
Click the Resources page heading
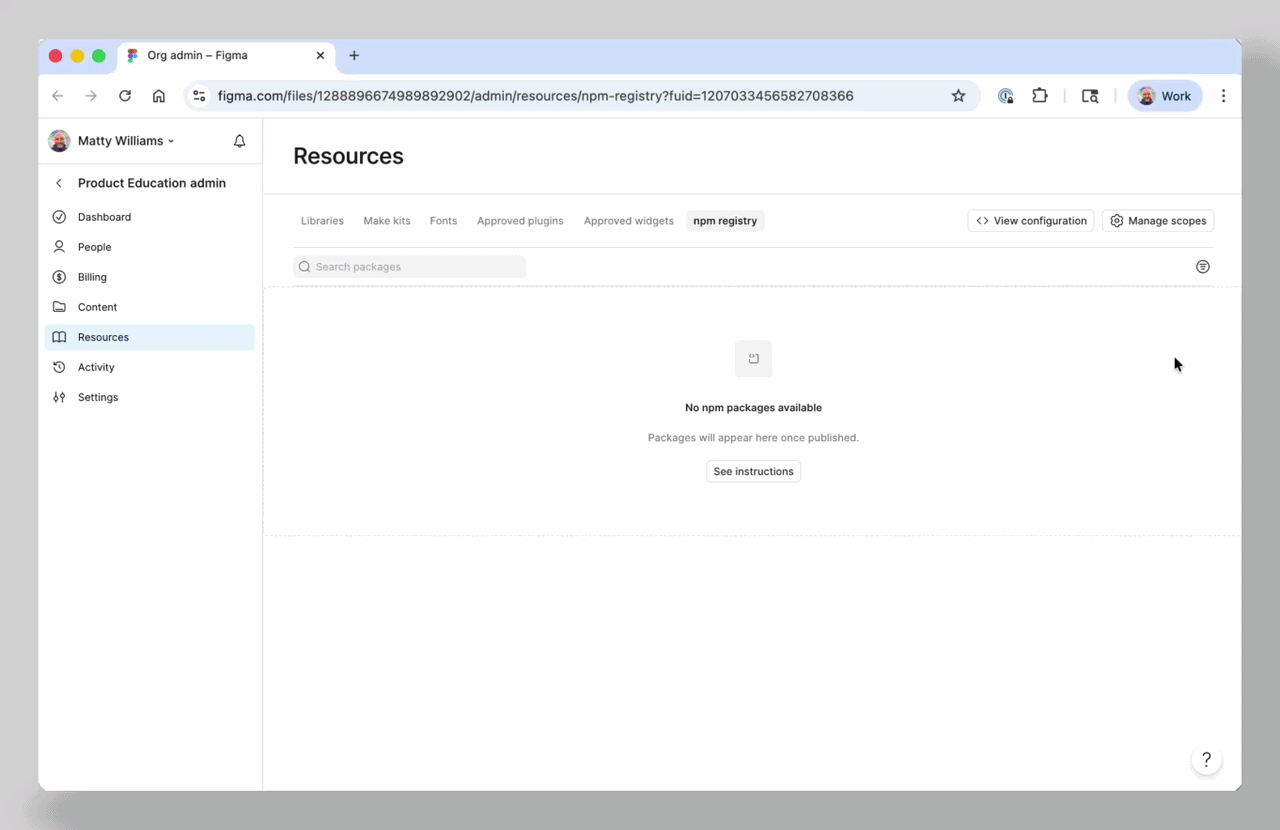[x=348, y=156]
